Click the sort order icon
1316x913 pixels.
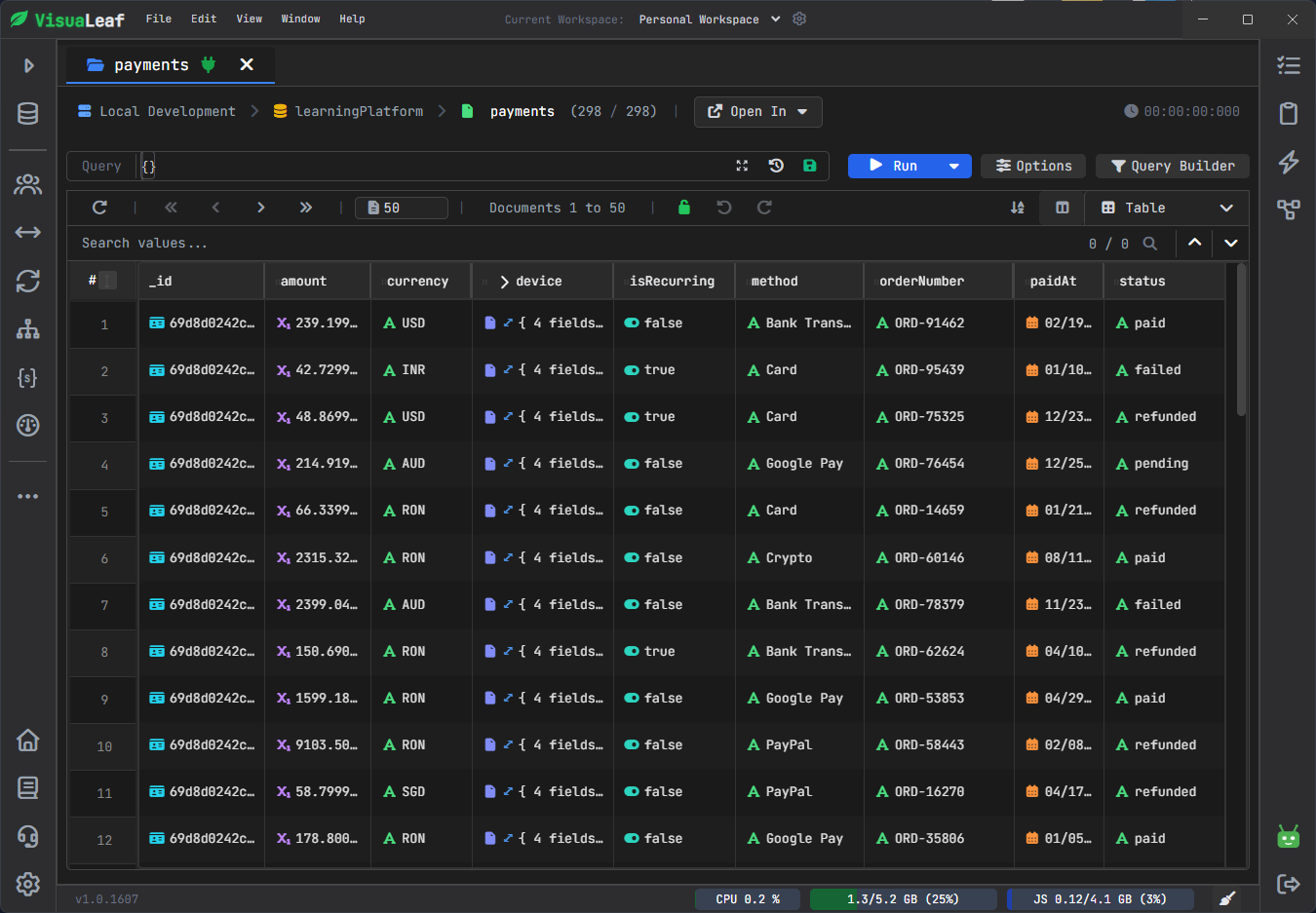tap(1018, 208)
